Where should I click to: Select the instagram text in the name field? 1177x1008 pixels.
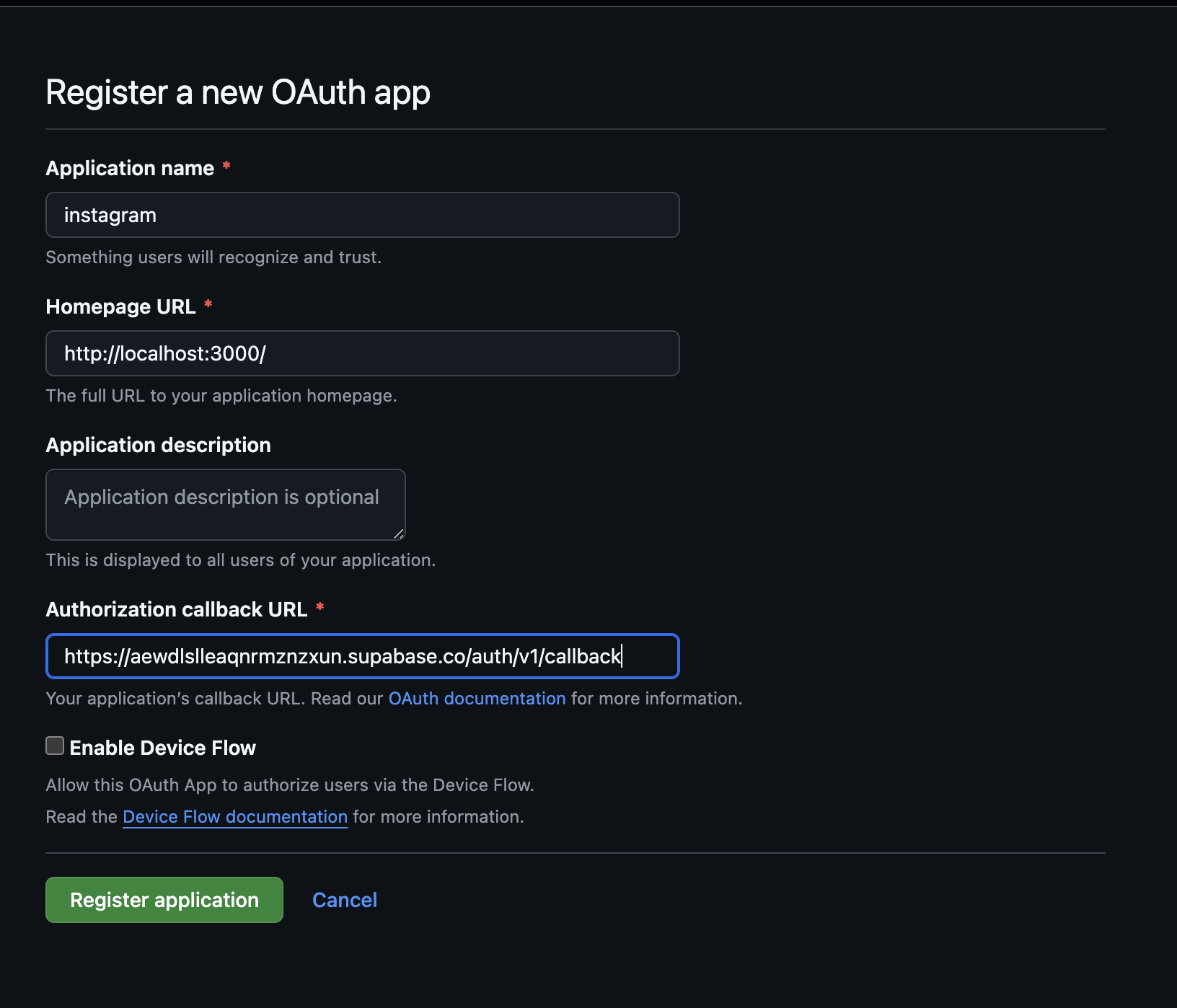coord(110,214)
